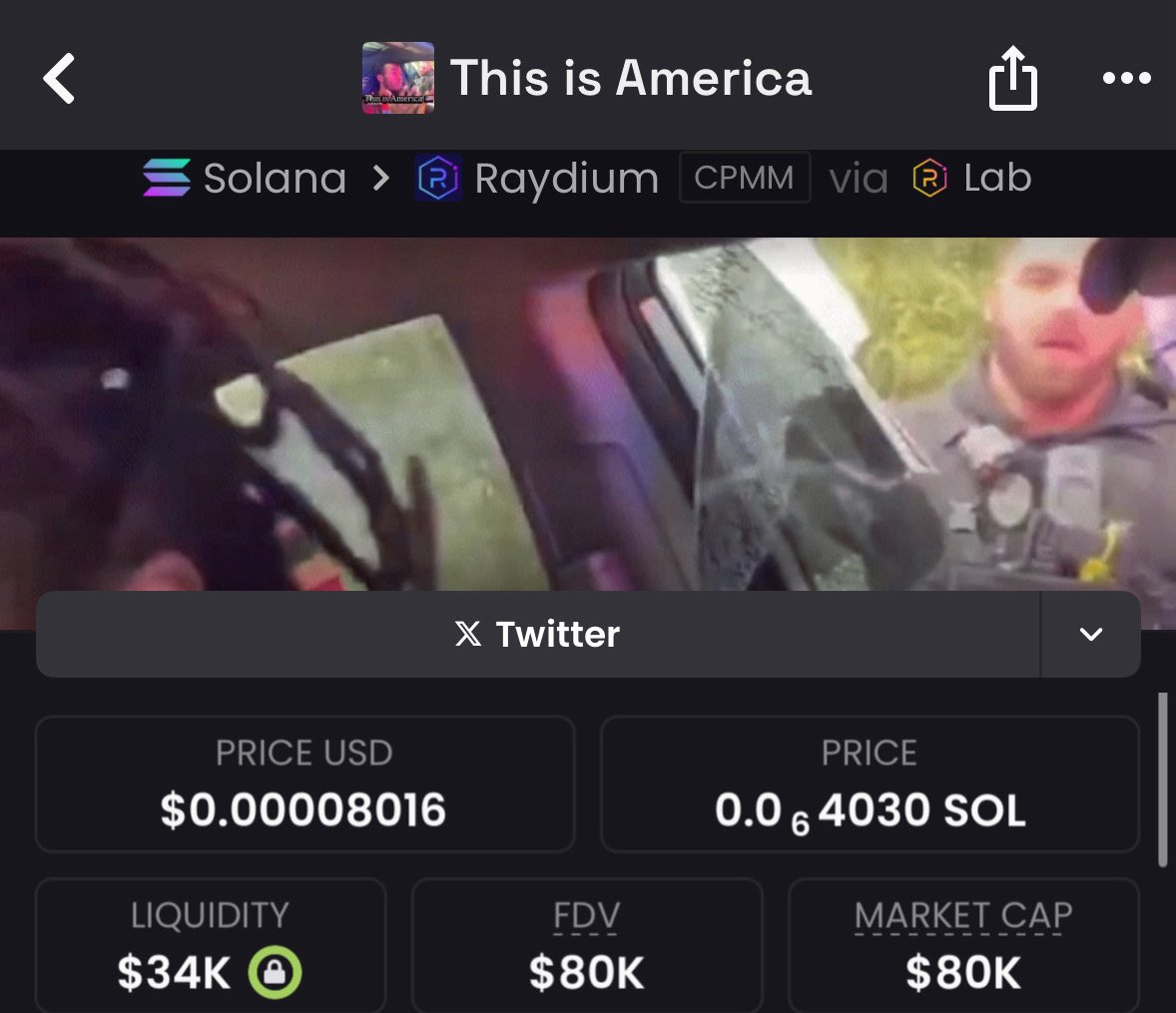Click the green liquidity lock icon
The height and width of the screenshot is (1013, 1176).
click(275, 972)
